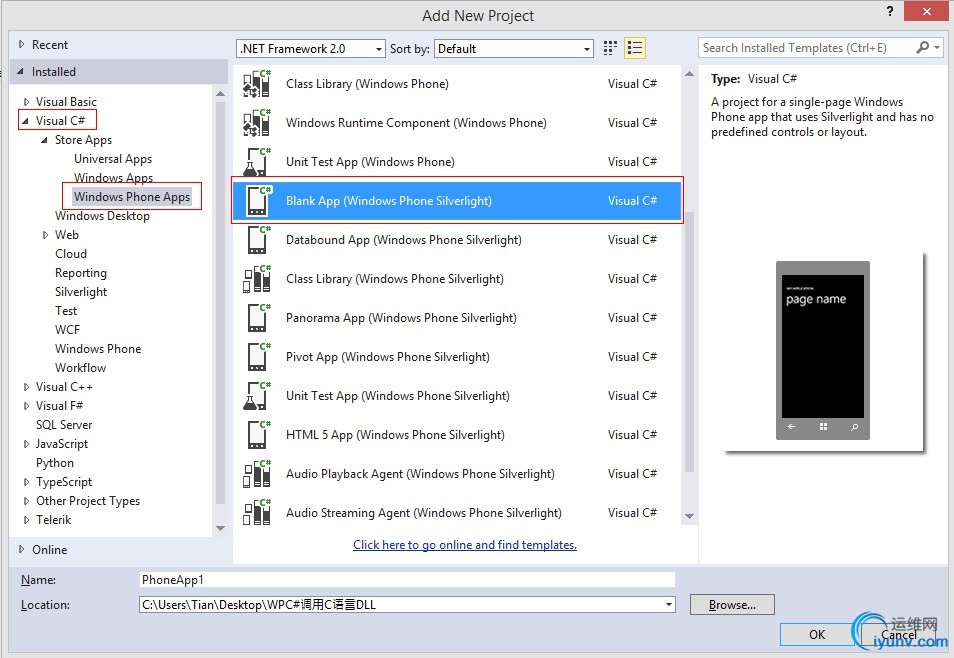
Task: Select the SQL Server category
Action: (64, 425)
